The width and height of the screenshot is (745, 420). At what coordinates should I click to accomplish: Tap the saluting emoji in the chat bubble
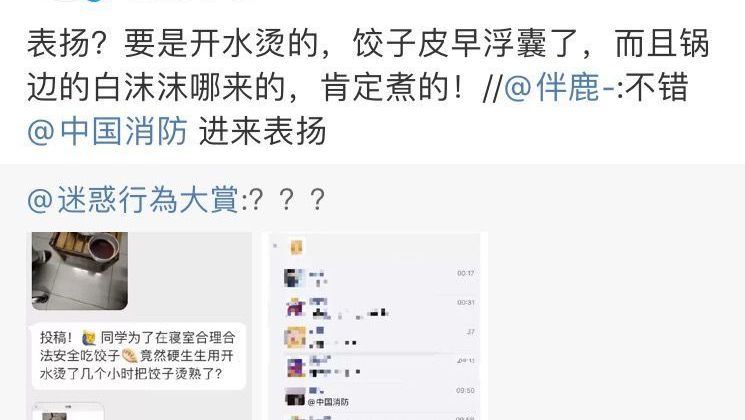coord(89,338)
